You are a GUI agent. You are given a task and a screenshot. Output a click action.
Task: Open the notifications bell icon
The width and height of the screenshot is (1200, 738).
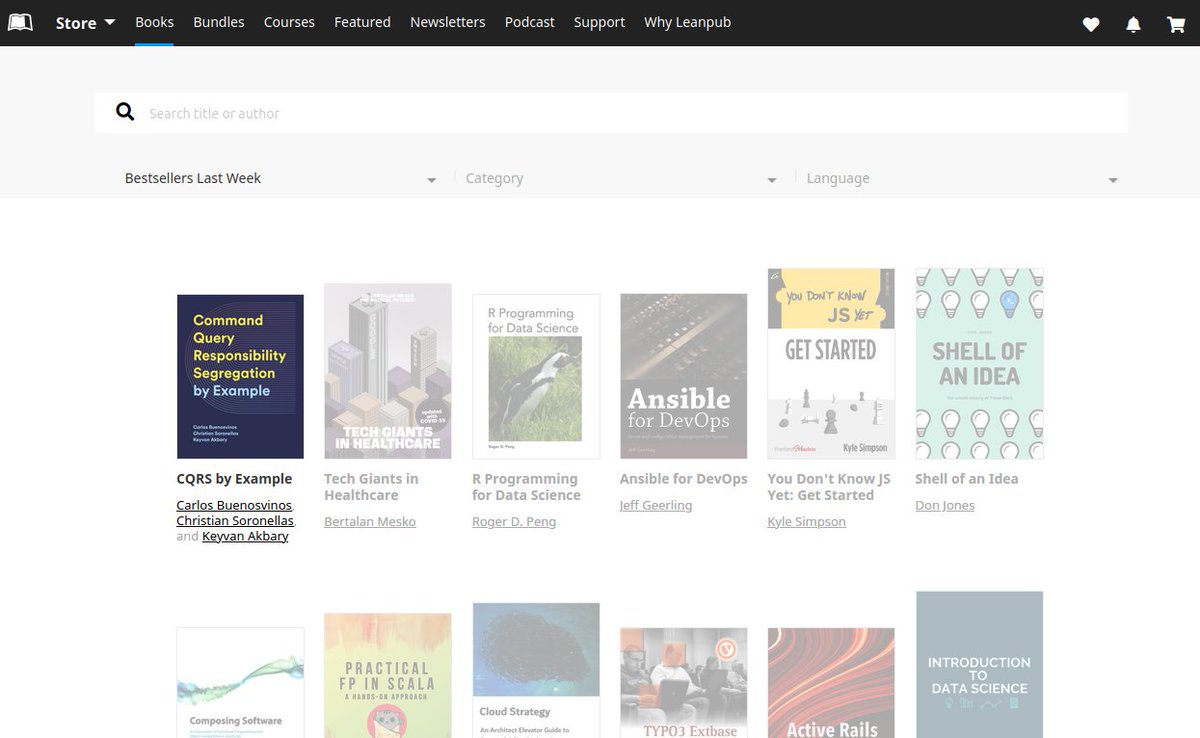[1133, 24]
